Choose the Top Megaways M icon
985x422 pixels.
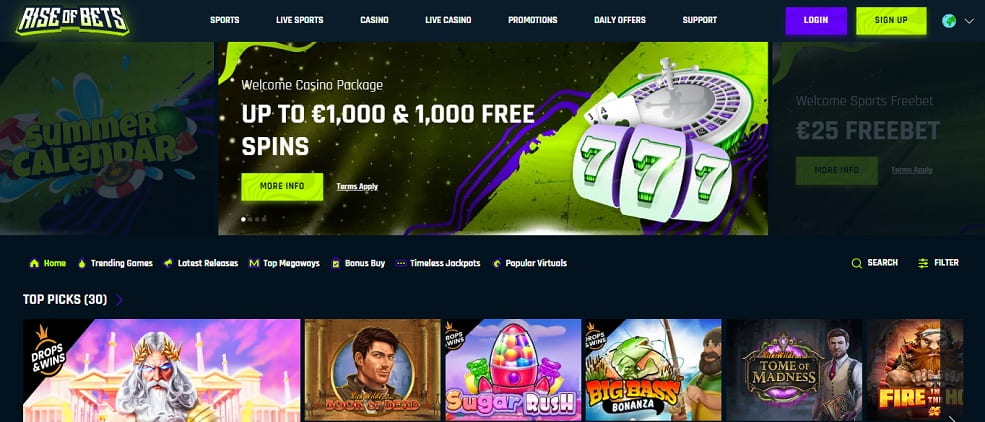254,263
